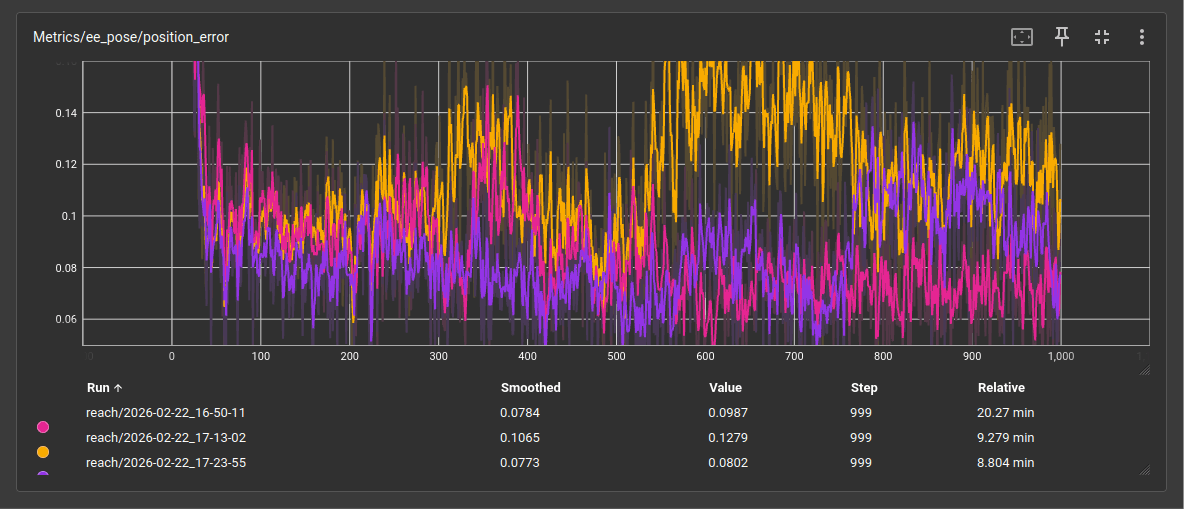This screenshot has height=509, width=1184.
Task: Select run reach/2026-02-22_16-50-11 in the table
Action: point(166,412)
